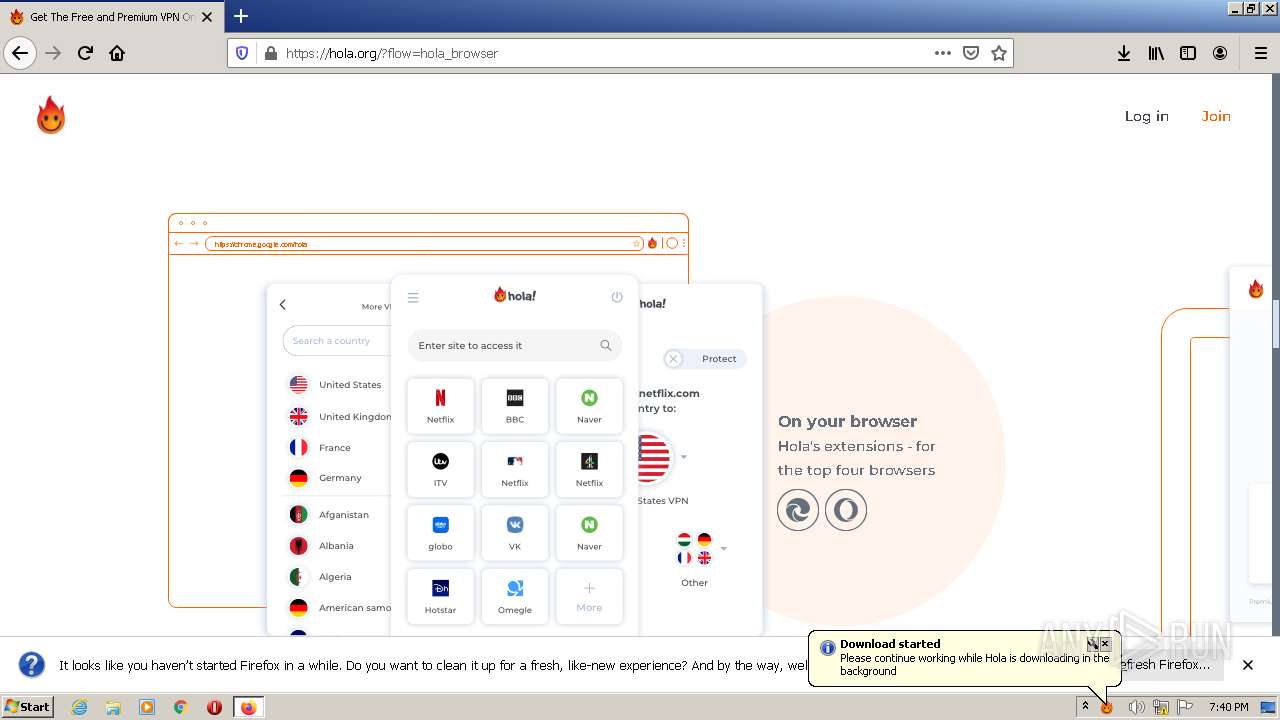The width and height of the screenshot is (1280, 720).
Task: Click the Hola flame logo in page header
Action: pyautogui.click(x=51, y=116)
